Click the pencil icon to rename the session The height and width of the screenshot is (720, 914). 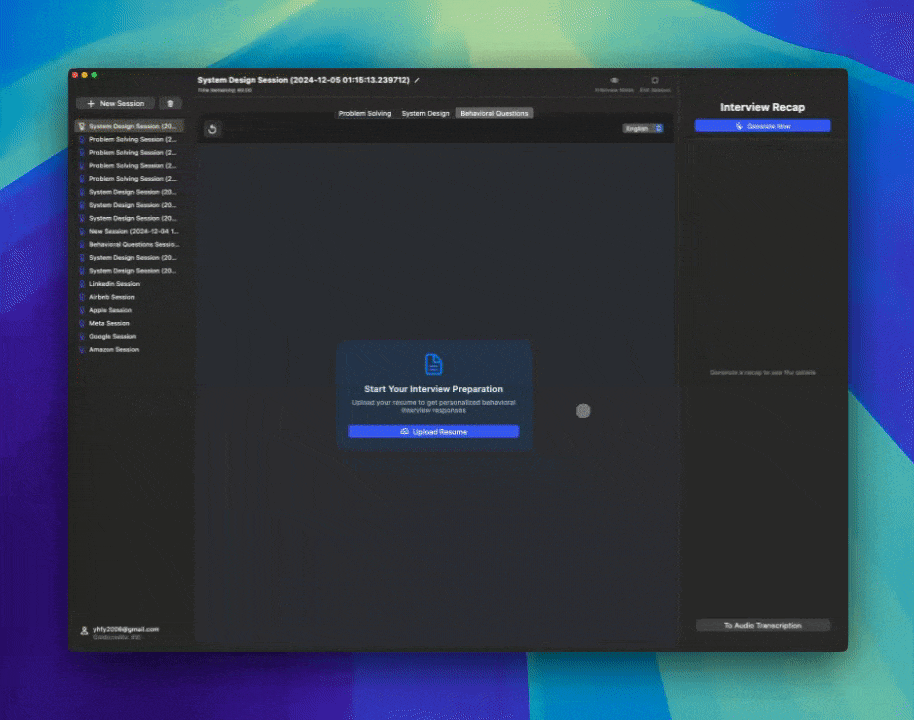point(418,79)
